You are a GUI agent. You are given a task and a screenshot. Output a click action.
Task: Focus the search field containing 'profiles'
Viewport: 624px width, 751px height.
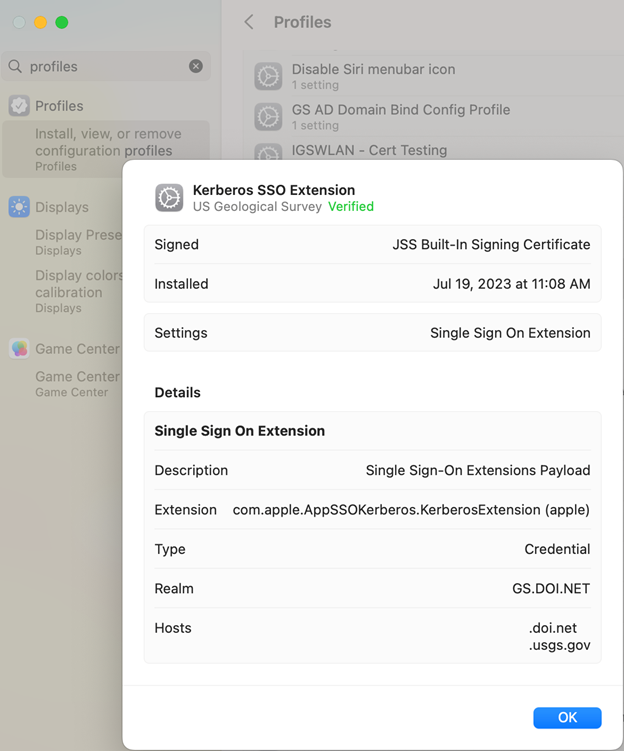(106, 66)
